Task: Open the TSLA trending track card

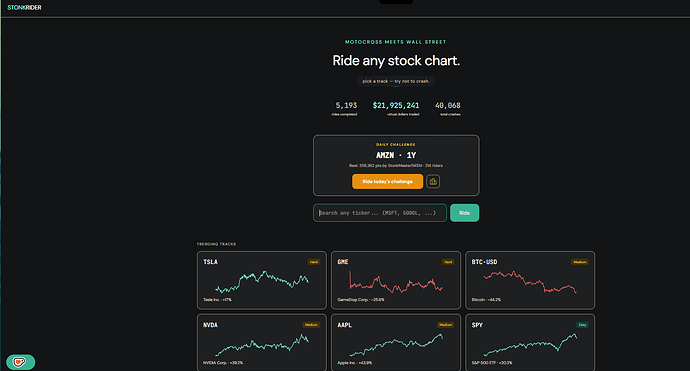Action: pyautogui.click(x=262, y=280)
